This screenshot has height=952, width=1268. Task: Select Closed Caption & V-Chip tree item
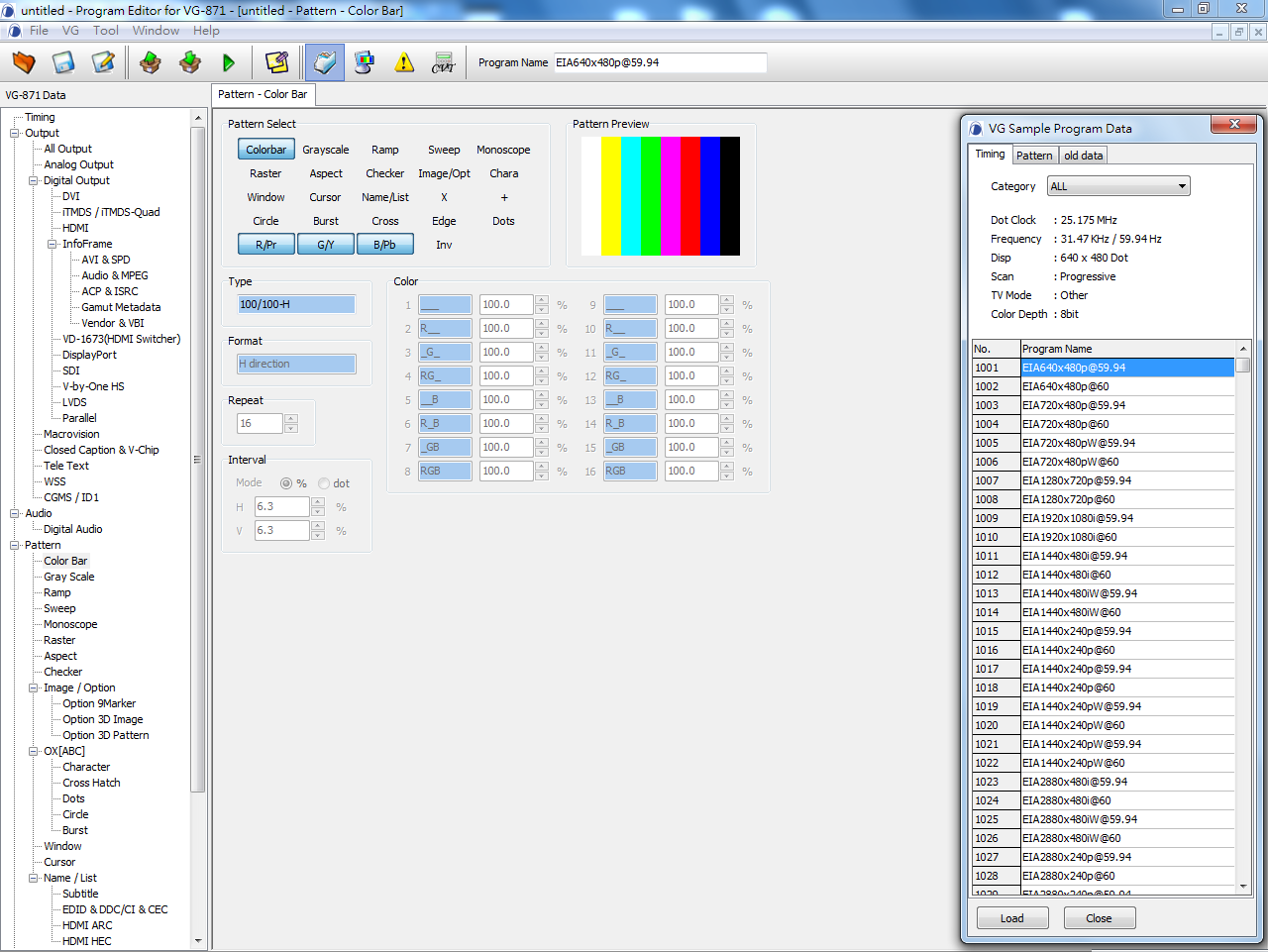click(101, 450)
